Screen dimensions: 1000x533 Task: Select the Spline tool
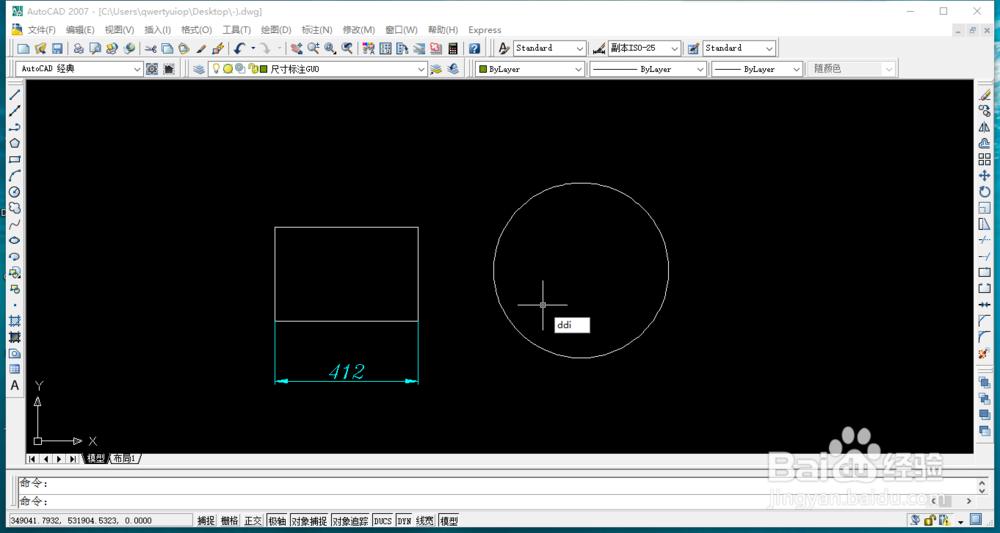tap(15, 224)
